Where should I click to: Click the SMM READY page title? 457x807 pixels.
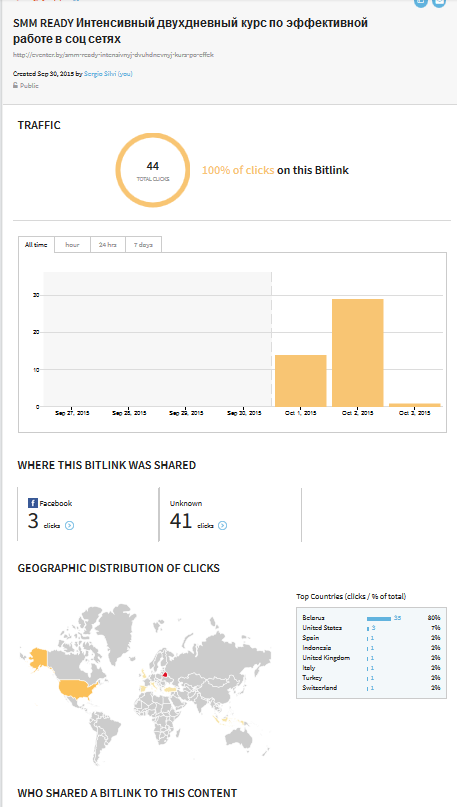pos(190,31)
